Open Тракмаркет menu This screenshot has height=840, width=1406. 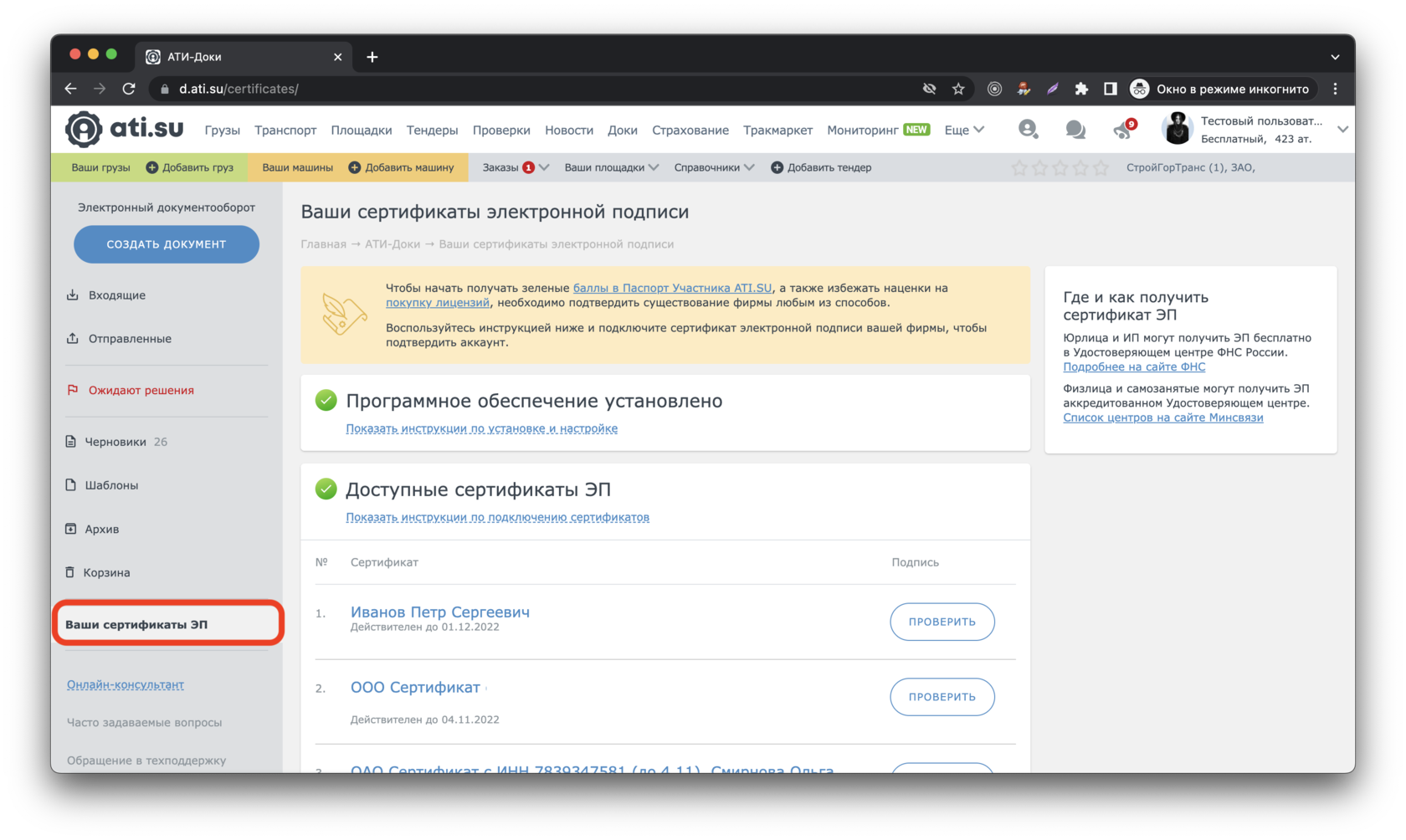(778, 130)
